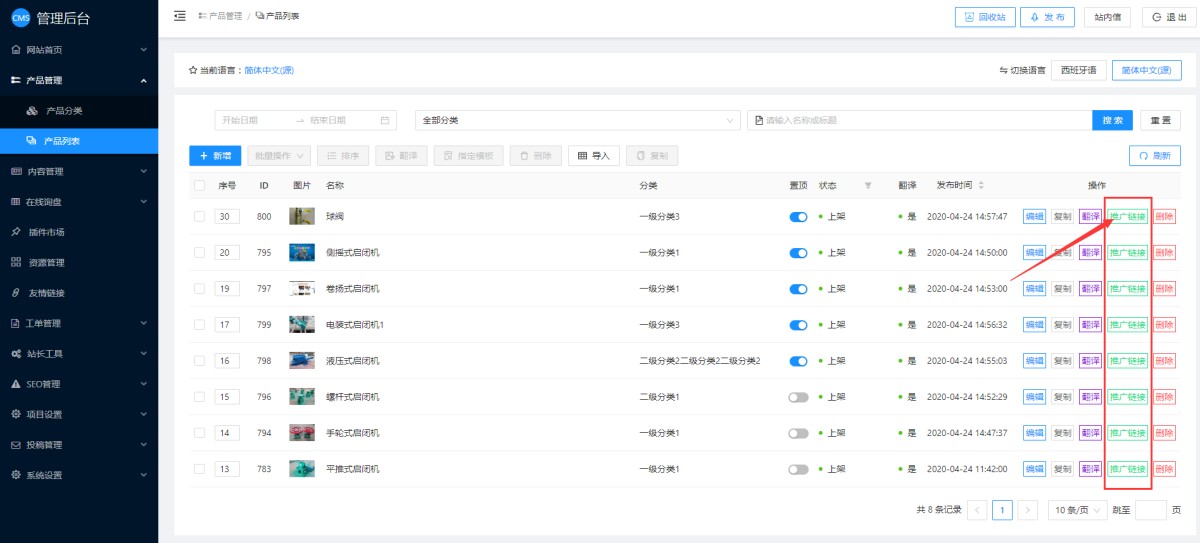
Task: Check the select-all checkbox in table header
Action: (200, 186)
